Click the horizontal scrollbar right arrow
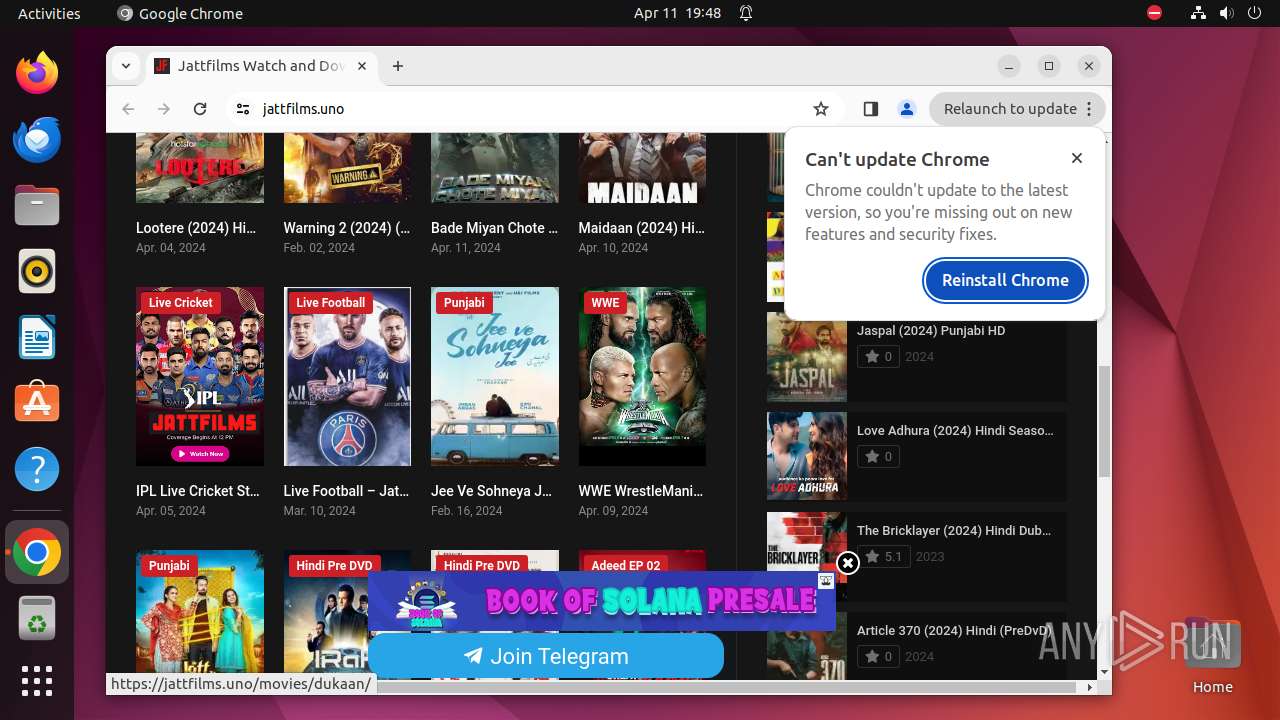Screen dimensions: 1280x720 point(1090,687)
